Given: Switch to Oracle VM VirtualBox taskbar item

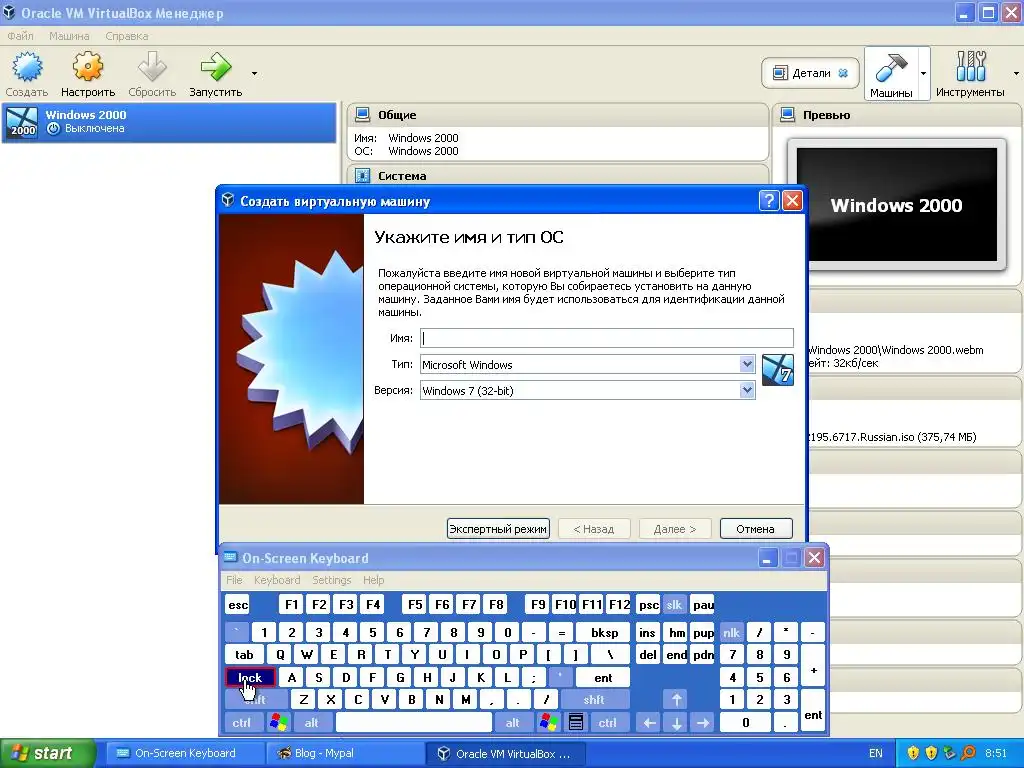Looking at the screenshot, I should point(506,753).
